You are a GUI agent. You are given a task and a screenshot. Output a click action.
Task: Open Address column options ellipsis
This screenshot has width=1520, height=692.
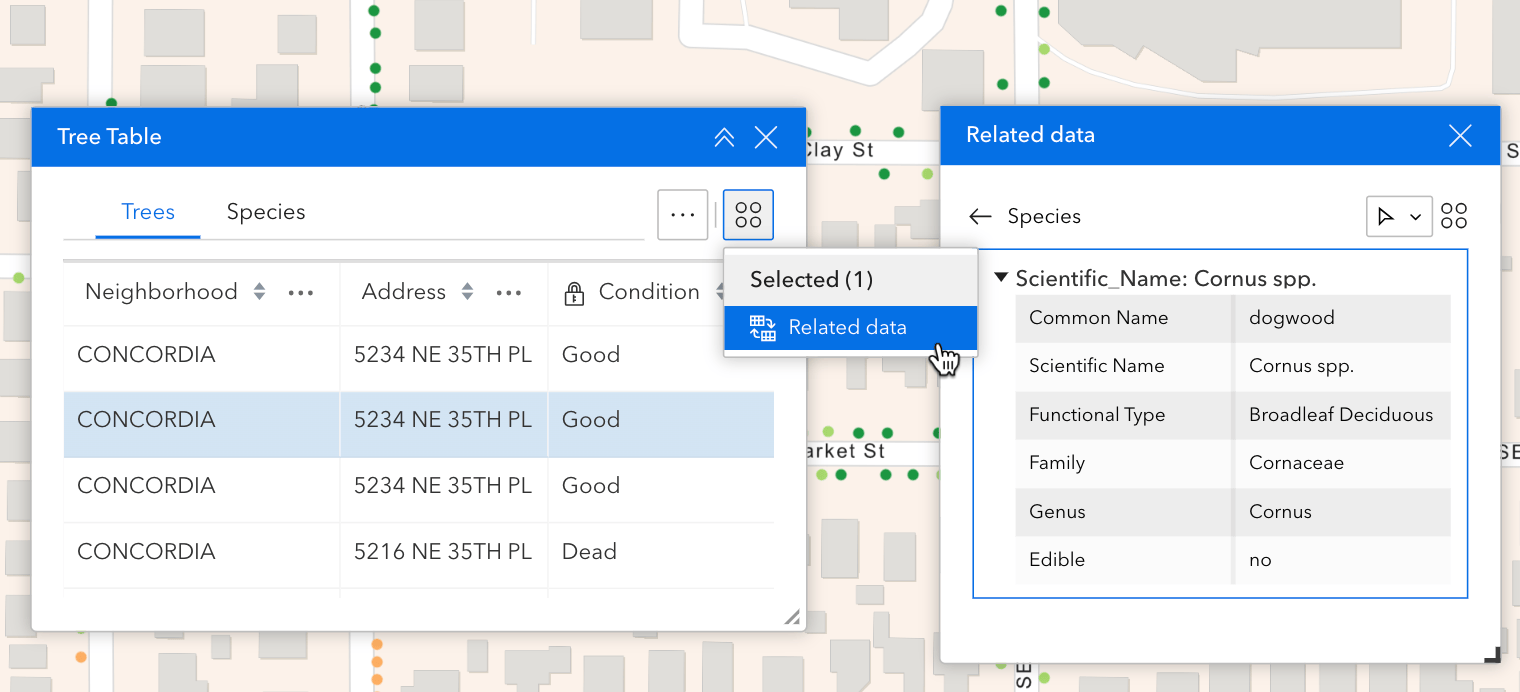pyautogui.click(x=509, y=293)
